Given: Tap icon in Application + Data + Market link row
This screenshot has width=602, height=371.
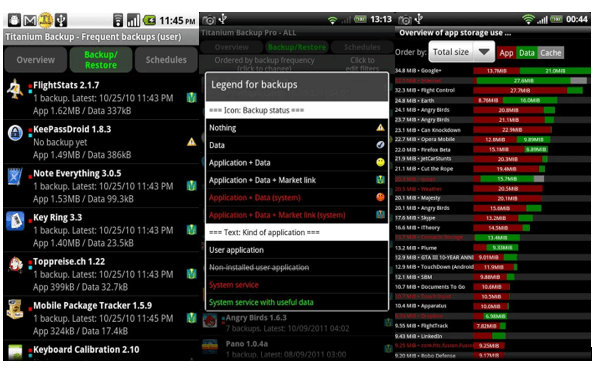Looking at the screenshot, I should [x=380, y=180].
